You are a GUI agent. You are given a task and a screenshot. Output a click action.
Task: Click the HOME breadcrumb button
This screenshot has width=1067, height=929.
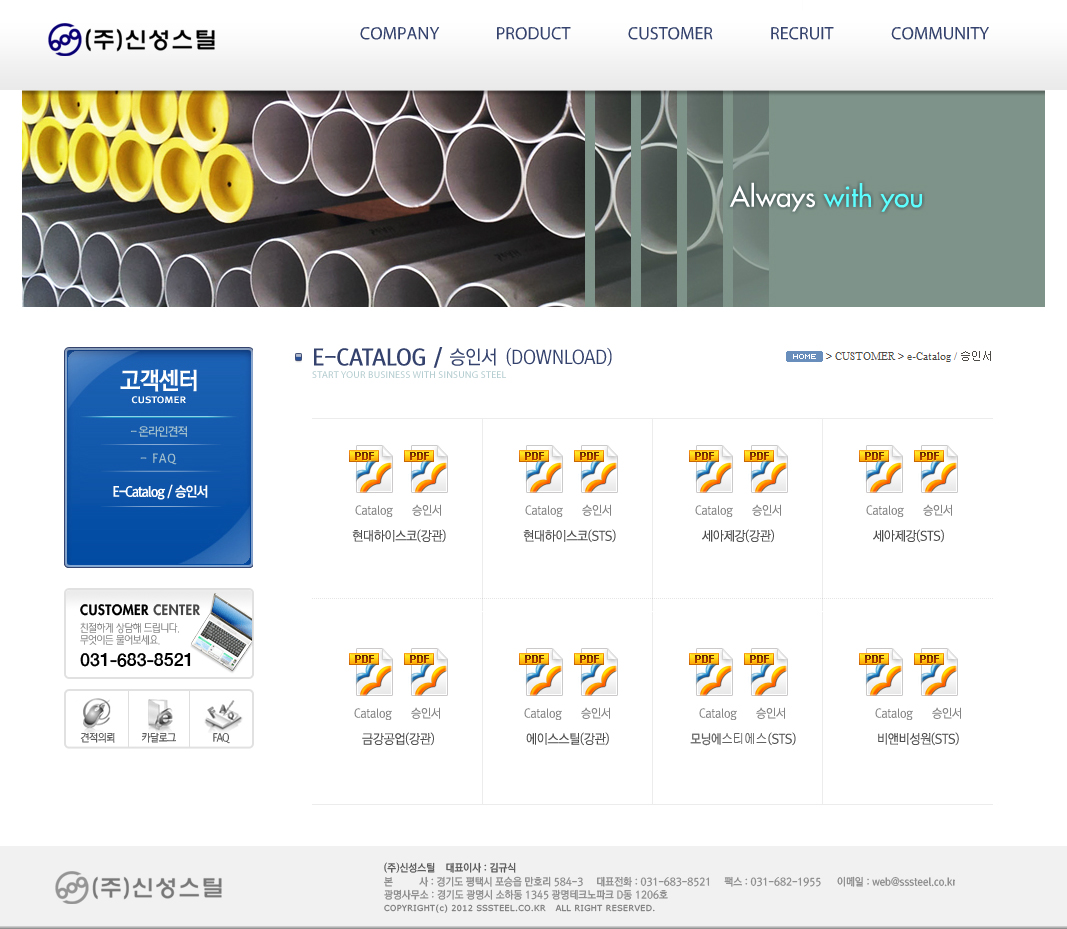pos(804,357)
